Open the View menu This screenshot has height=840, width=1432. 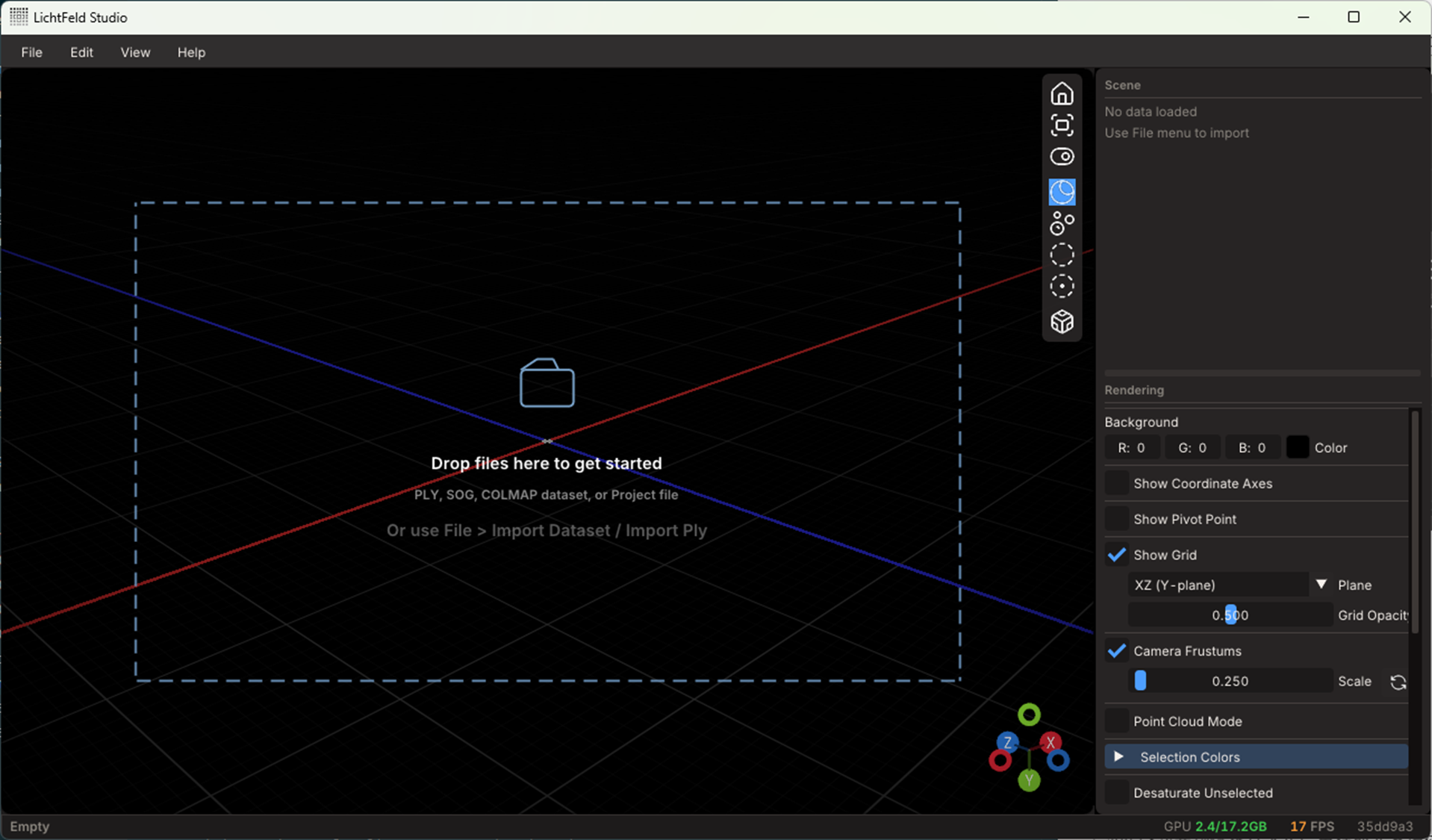coord(135,52)
